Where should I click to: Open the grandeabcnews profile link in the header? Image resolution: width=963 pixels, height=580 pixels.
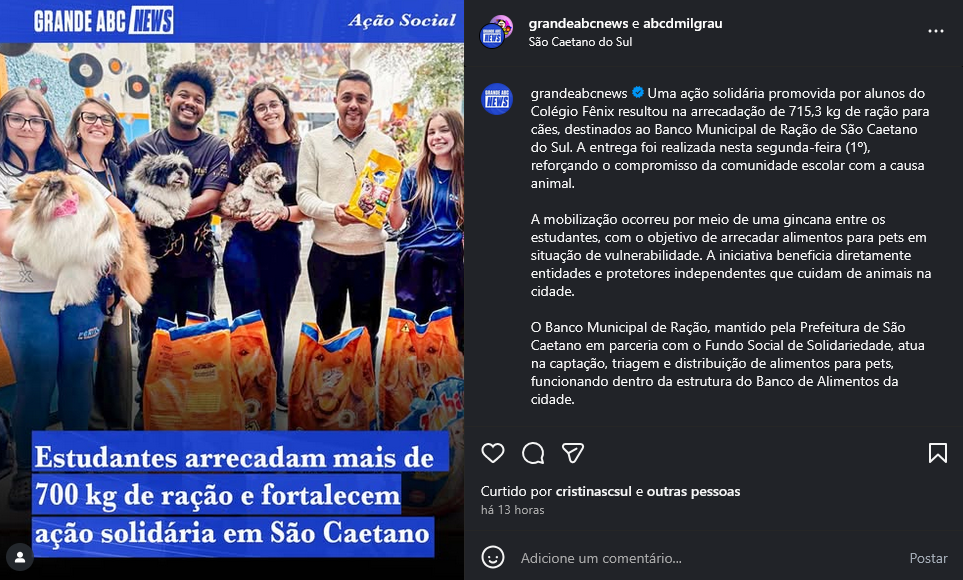[578, 23]
